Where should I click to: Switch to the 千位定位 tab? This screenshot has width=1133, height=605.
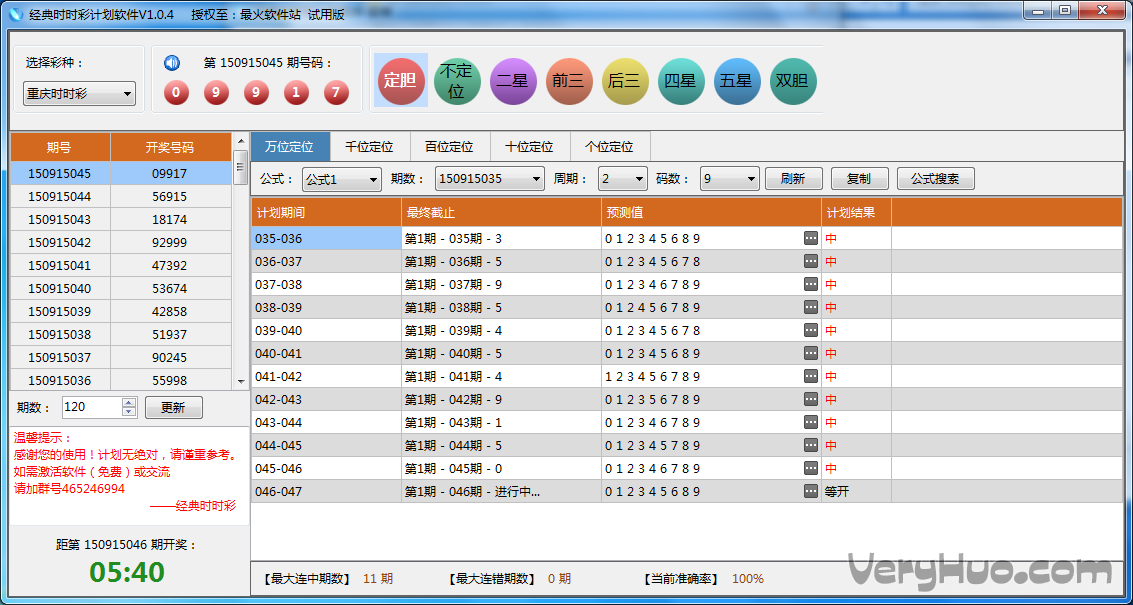370,146
